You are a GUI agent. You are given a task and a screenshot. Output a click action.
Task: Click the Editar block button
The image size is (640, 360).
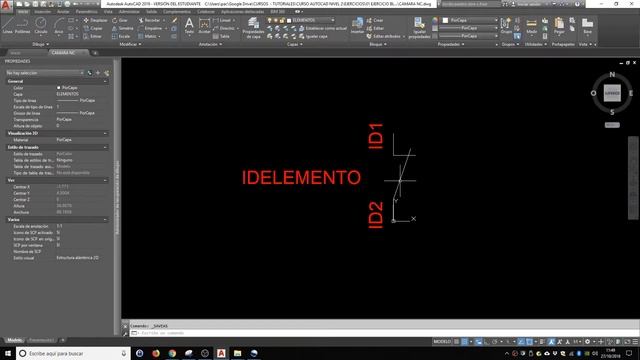(375, 28)
